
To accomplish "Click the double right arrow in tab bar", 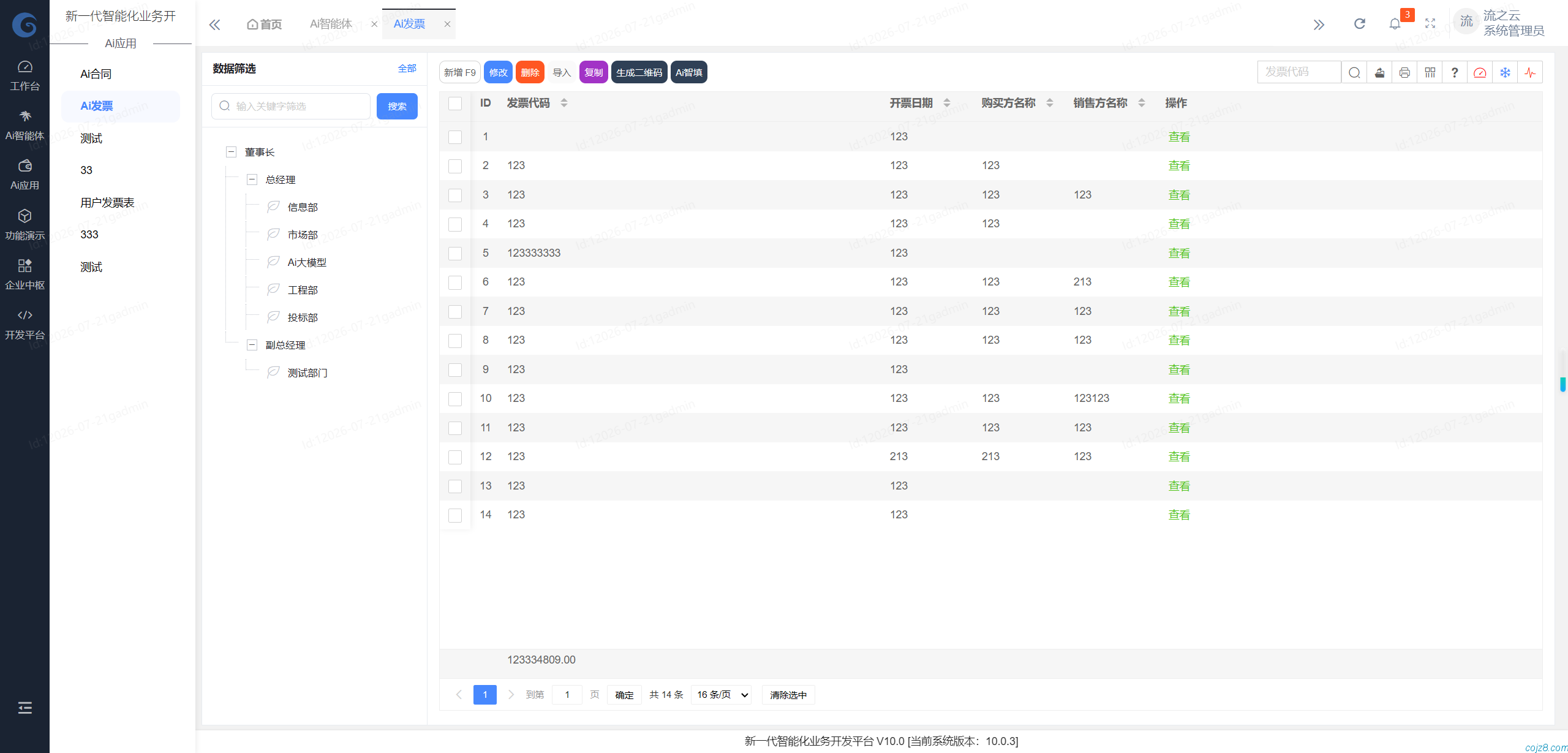I will [1319, 25].
